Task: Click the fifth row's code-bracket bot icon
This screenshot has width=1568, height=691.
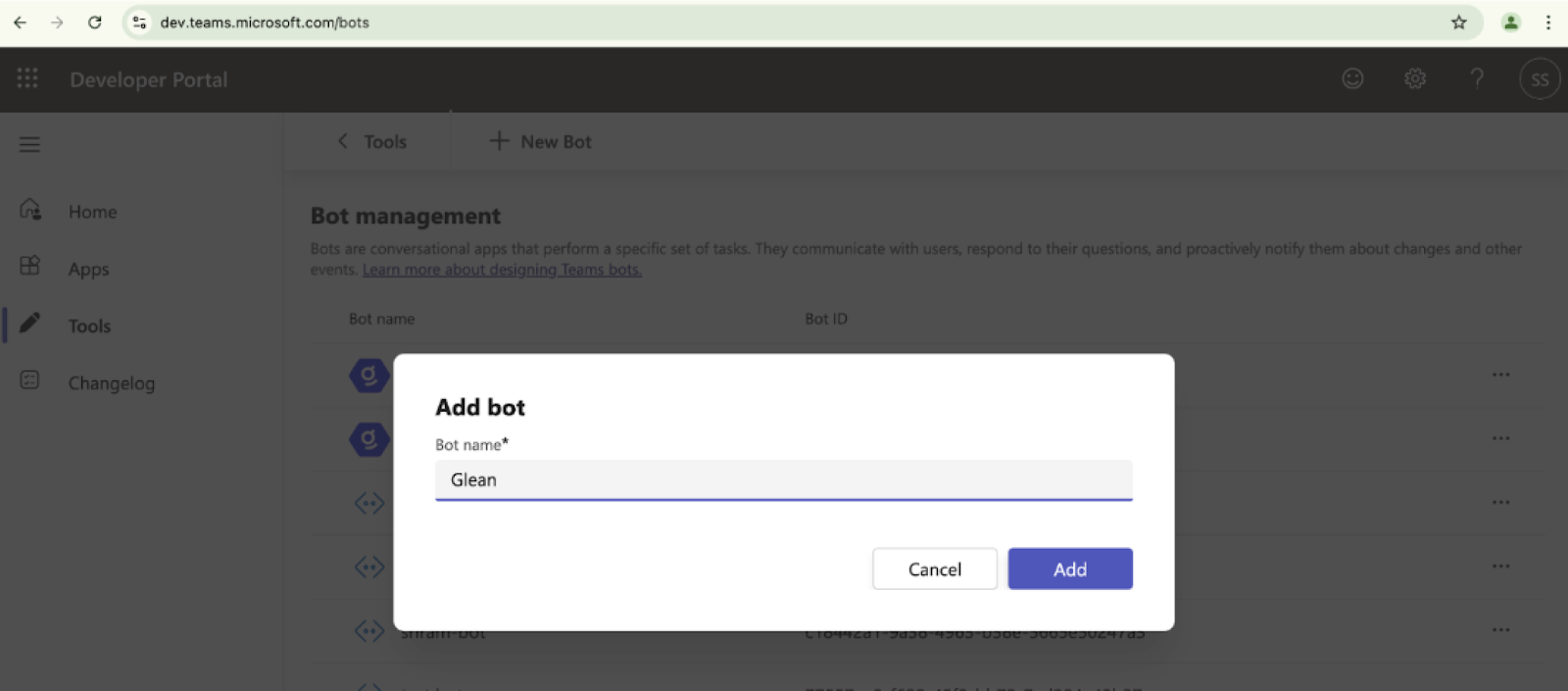Action: tap(368, 630)
